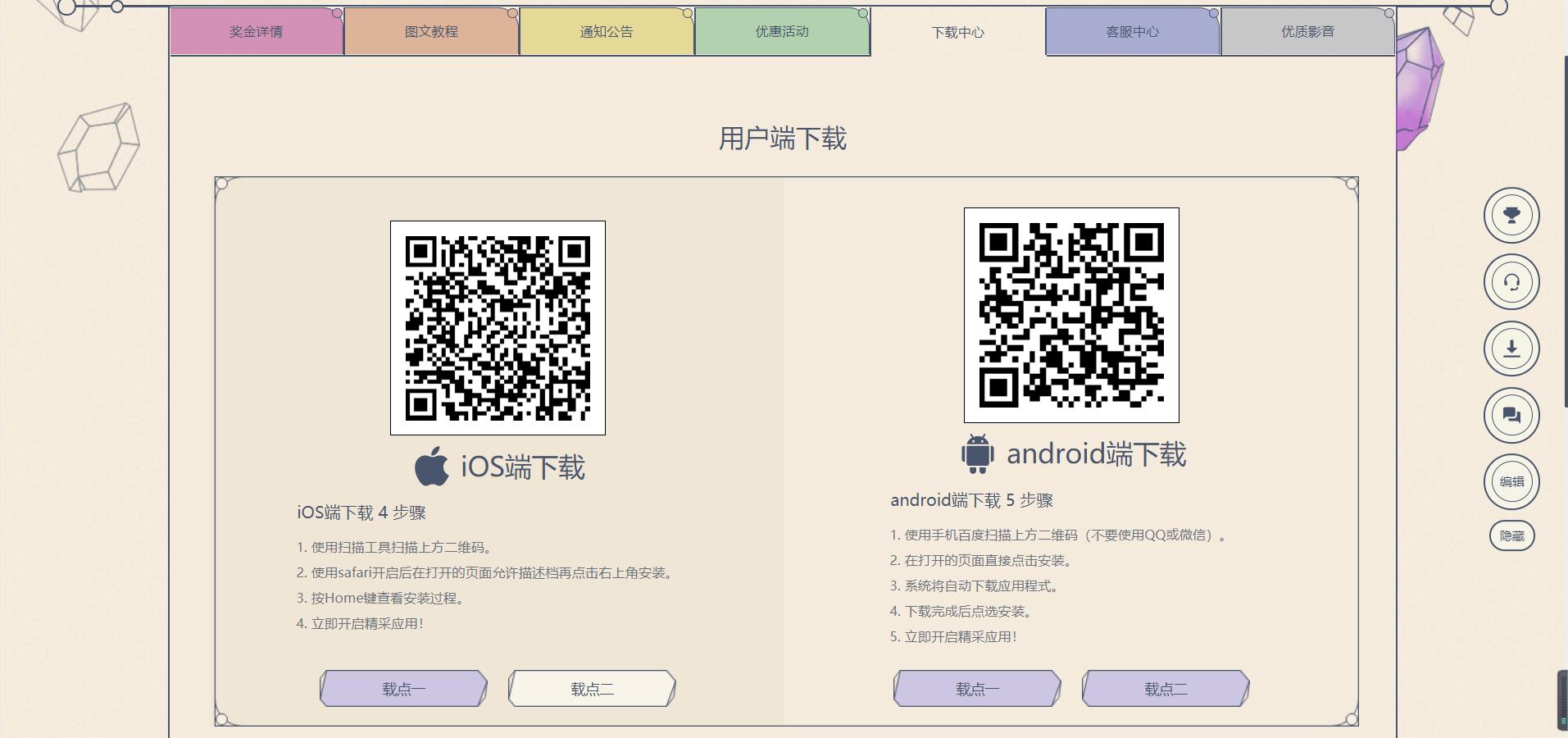The height and width of the screenshot is (738, 1568).
Task: Click the step 下载完成后点选安装
Action: pos(961,612)
